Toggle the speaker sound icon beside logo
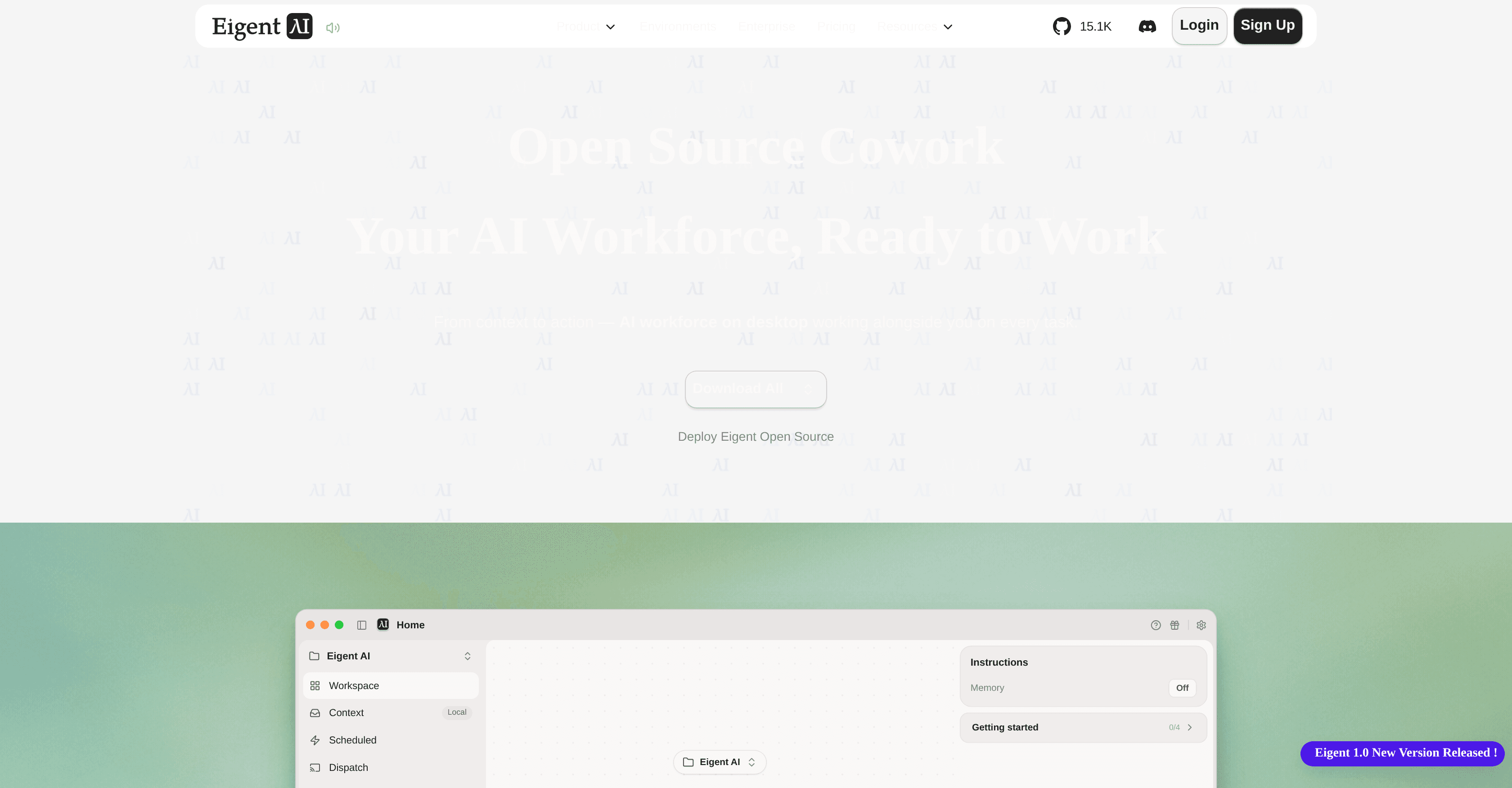 333,27
